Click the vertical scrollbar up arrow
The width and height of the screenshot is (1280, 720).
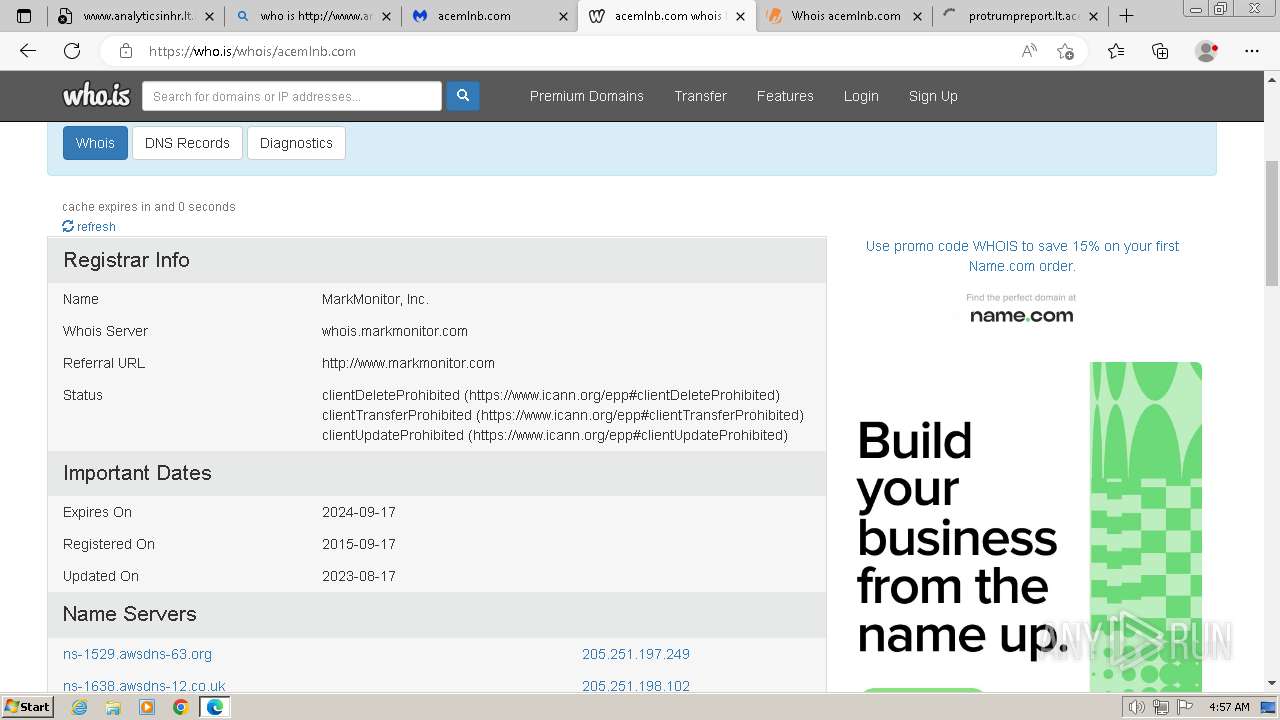[x=1271, y=79]
